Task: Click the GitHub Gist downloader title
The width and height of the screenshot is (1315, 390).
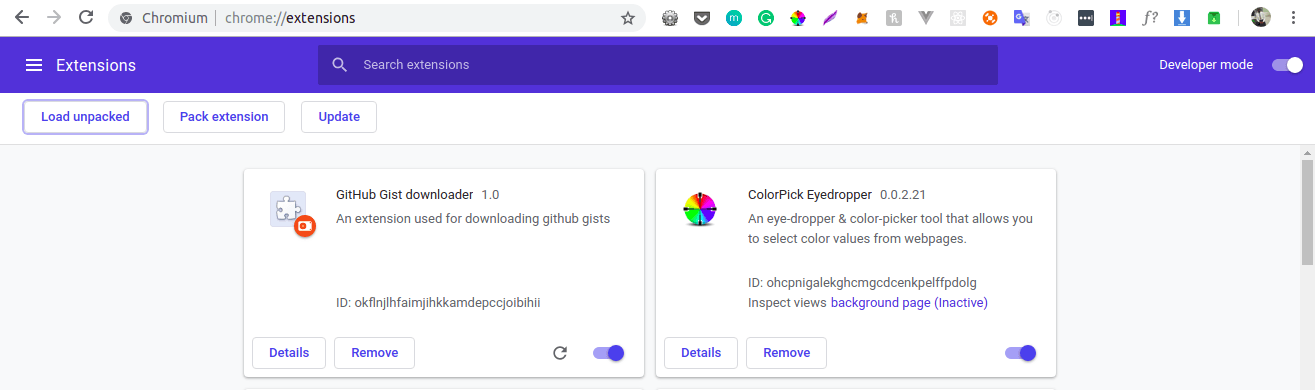Action: 404,194
